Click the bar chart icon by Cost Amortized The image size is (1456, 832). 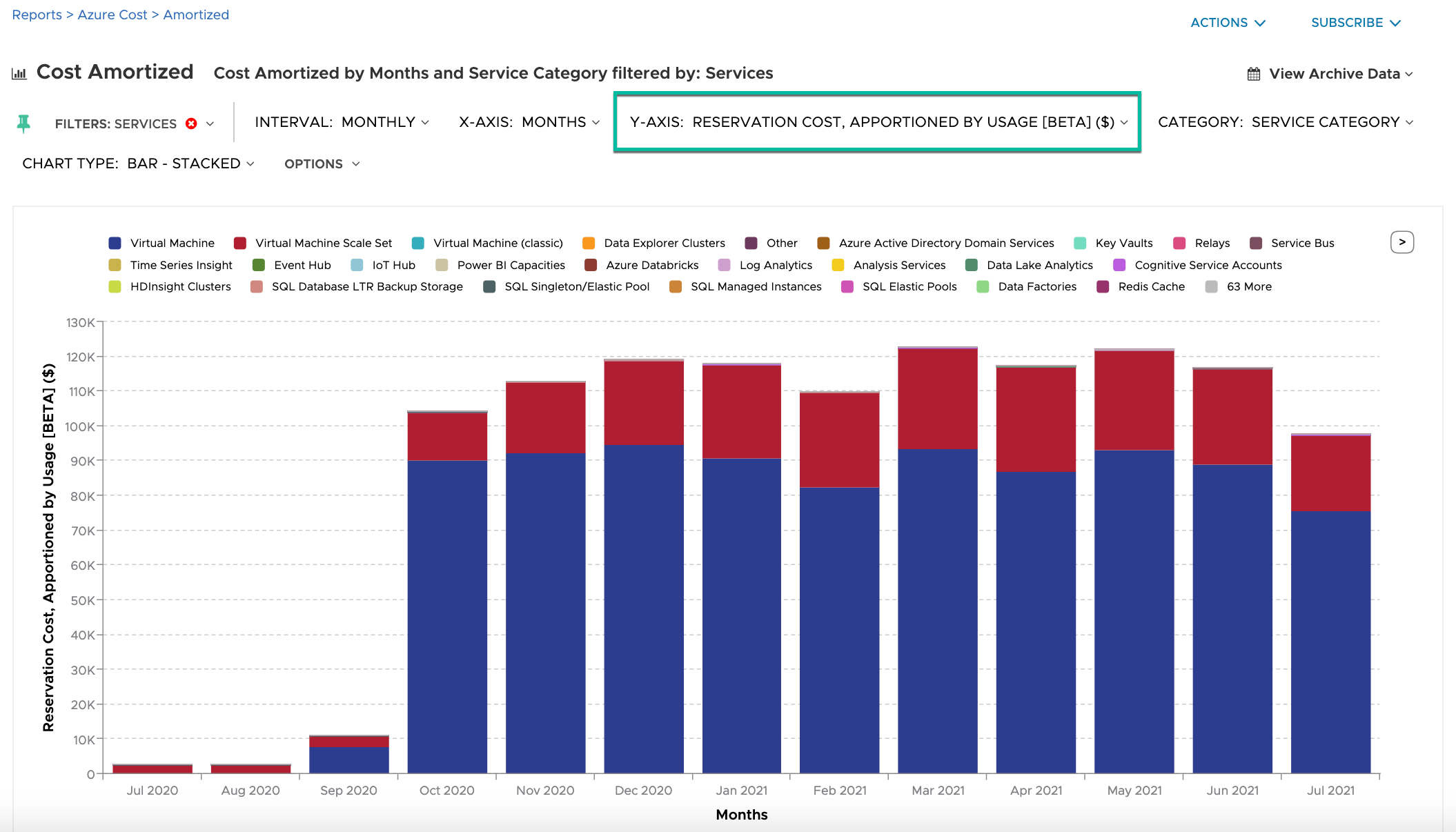click(x=19, y=73)
